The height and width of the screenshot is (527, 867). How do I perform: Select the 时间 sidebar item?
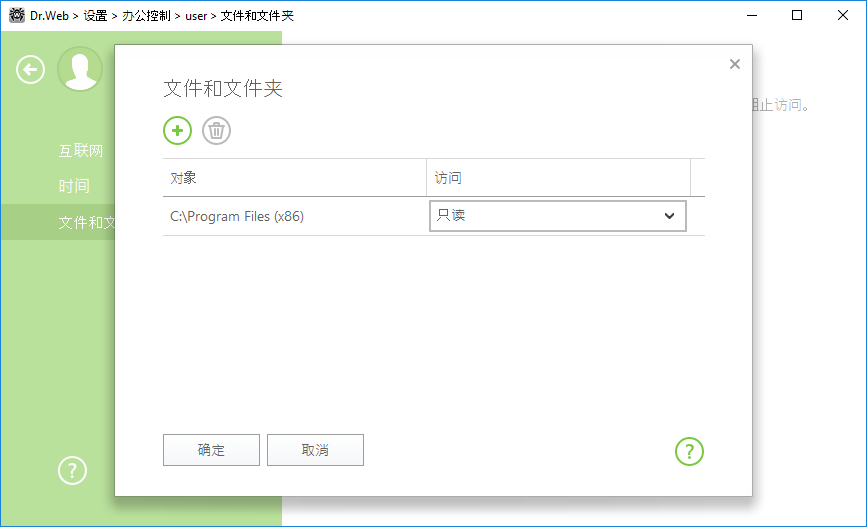pyautogui.click(x=74, y=186)
